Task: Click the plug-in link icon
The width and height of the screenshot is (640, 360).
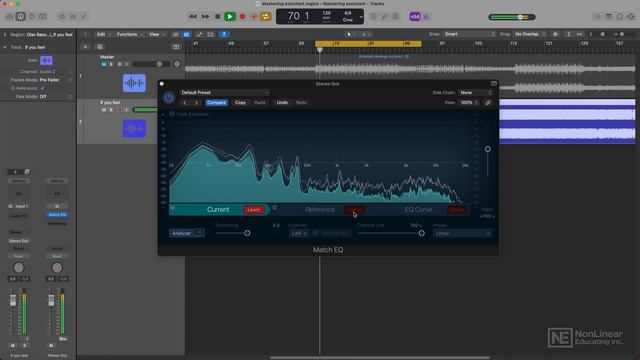Action: (488, 103)
